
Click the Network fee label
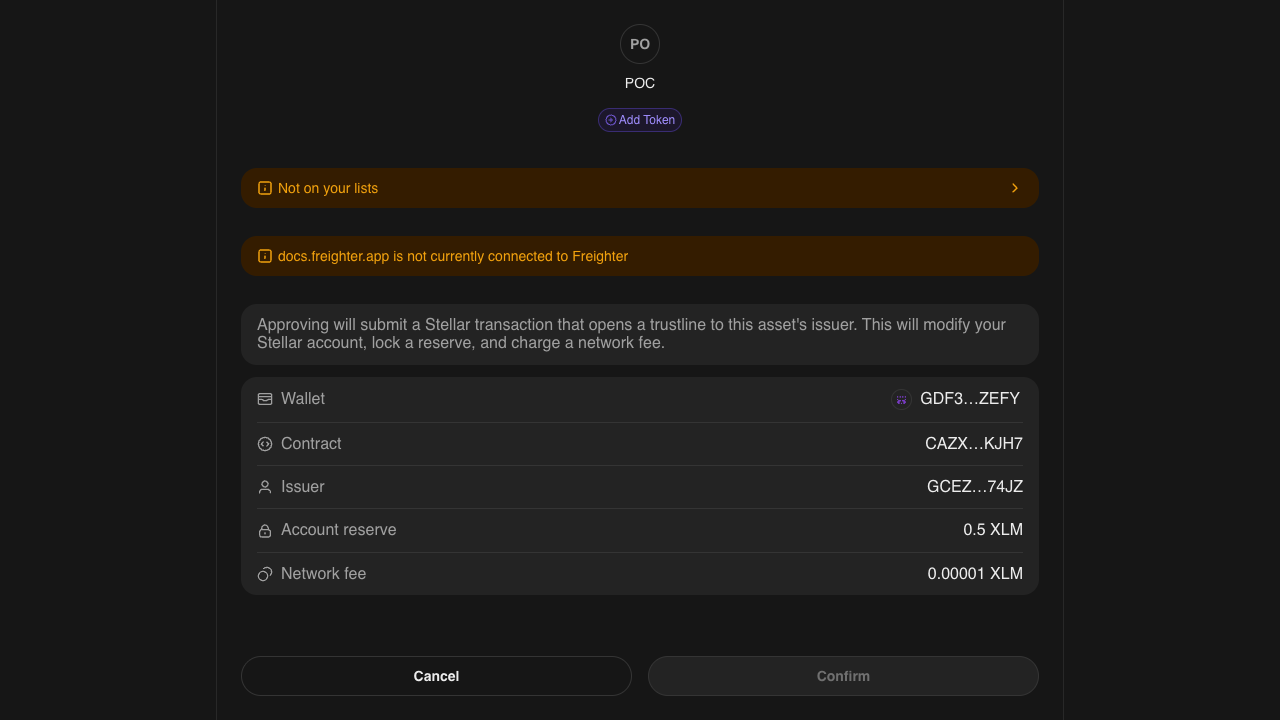(324, 574)
